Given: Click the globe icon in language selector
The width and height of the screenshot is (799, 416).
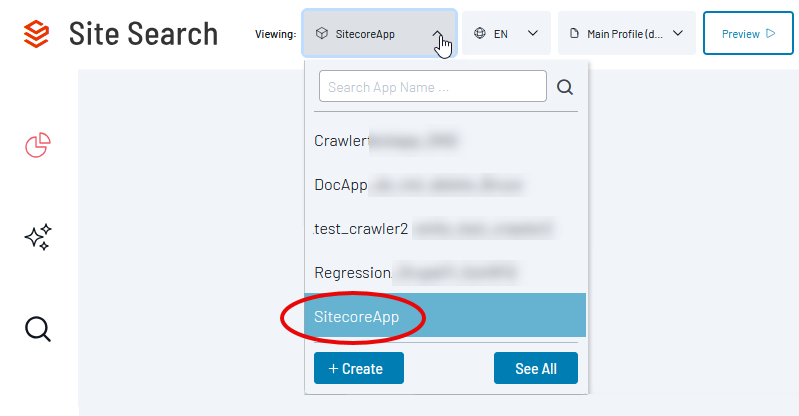Looking at the screenshot, I should [x=480, y=34].
